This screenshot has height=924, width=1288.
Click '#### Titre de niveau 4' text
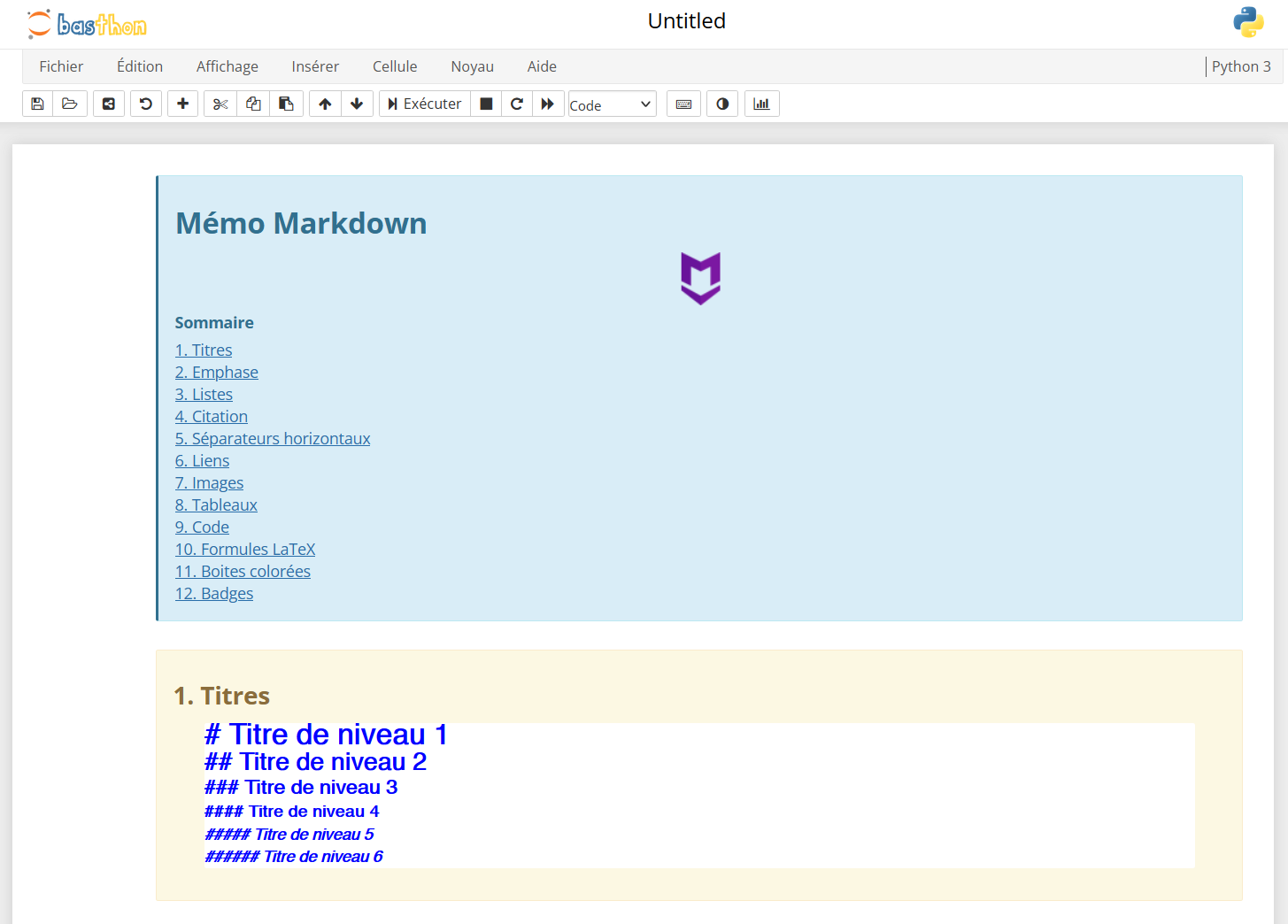coord(292,812)
